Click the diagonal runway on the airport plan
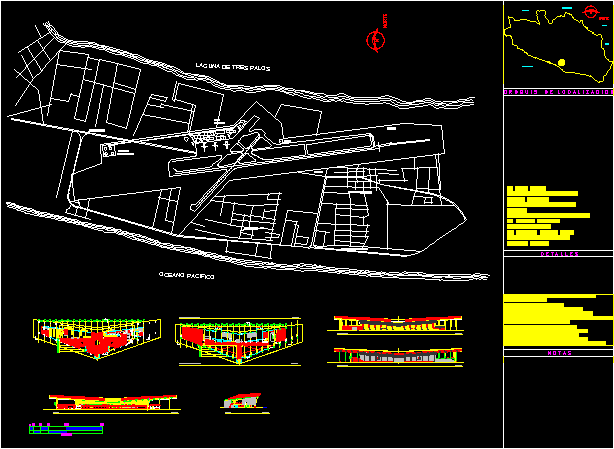614x449 pixels. coord(225,174)
